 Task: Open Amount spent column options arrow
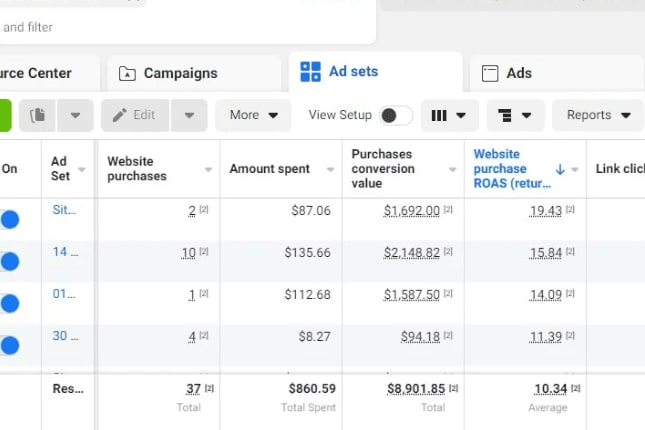(x=330, y=169)
